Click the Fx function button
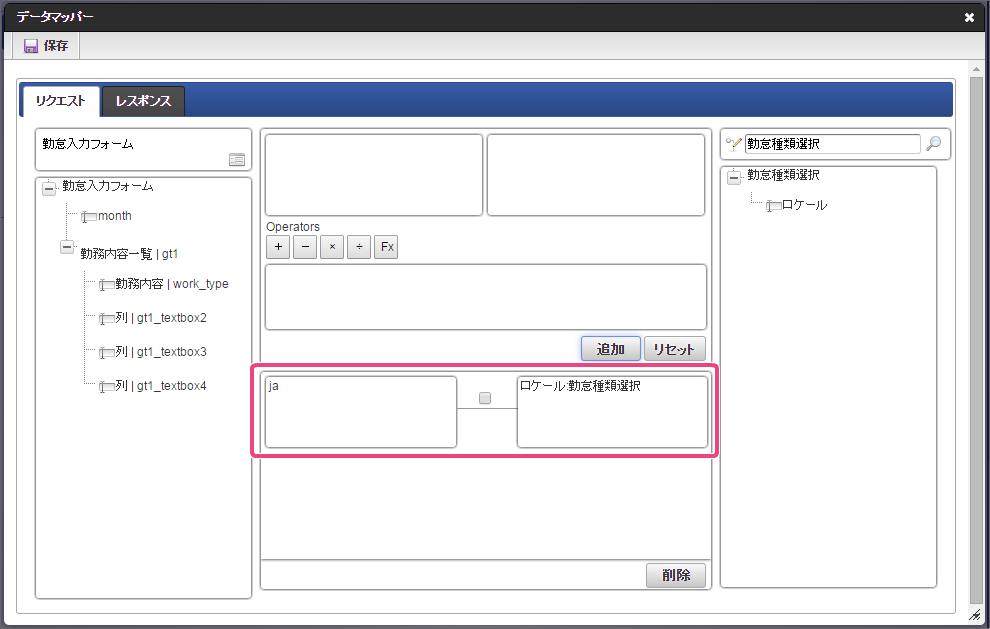 (386, 247)
